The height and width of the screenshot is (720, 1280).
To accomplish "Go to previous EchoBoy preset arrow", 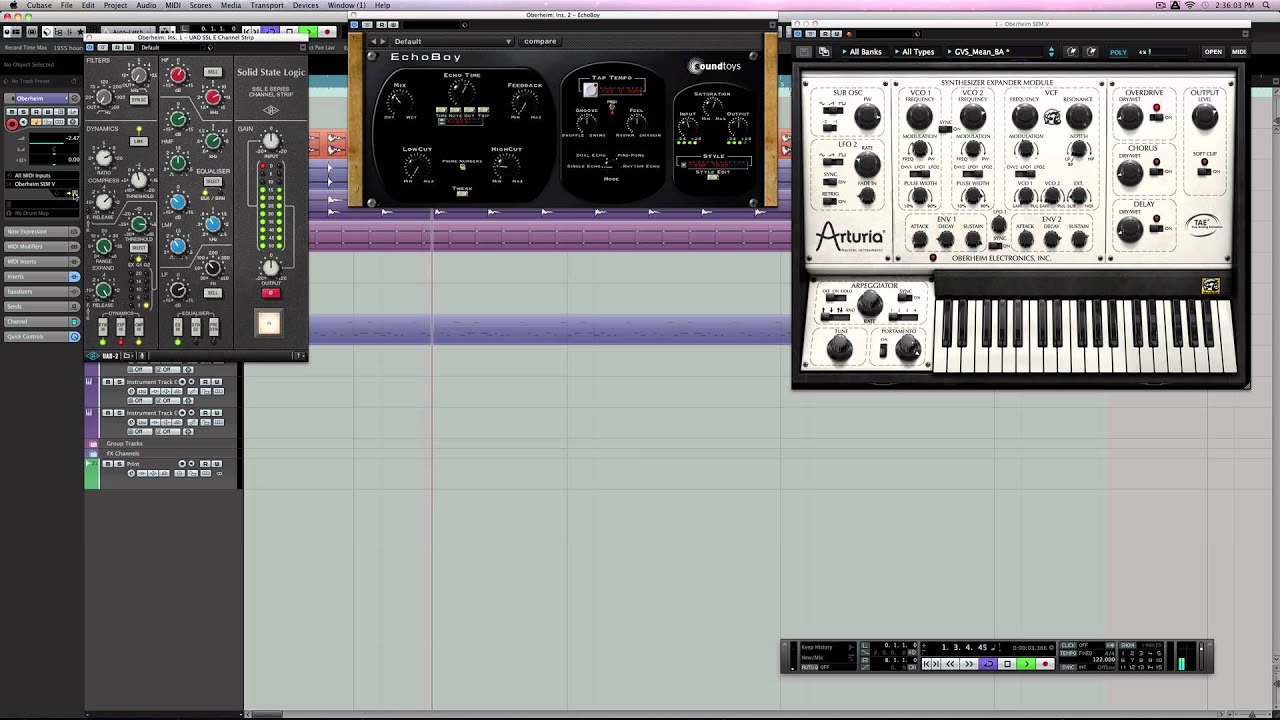I will coord(374,41).
